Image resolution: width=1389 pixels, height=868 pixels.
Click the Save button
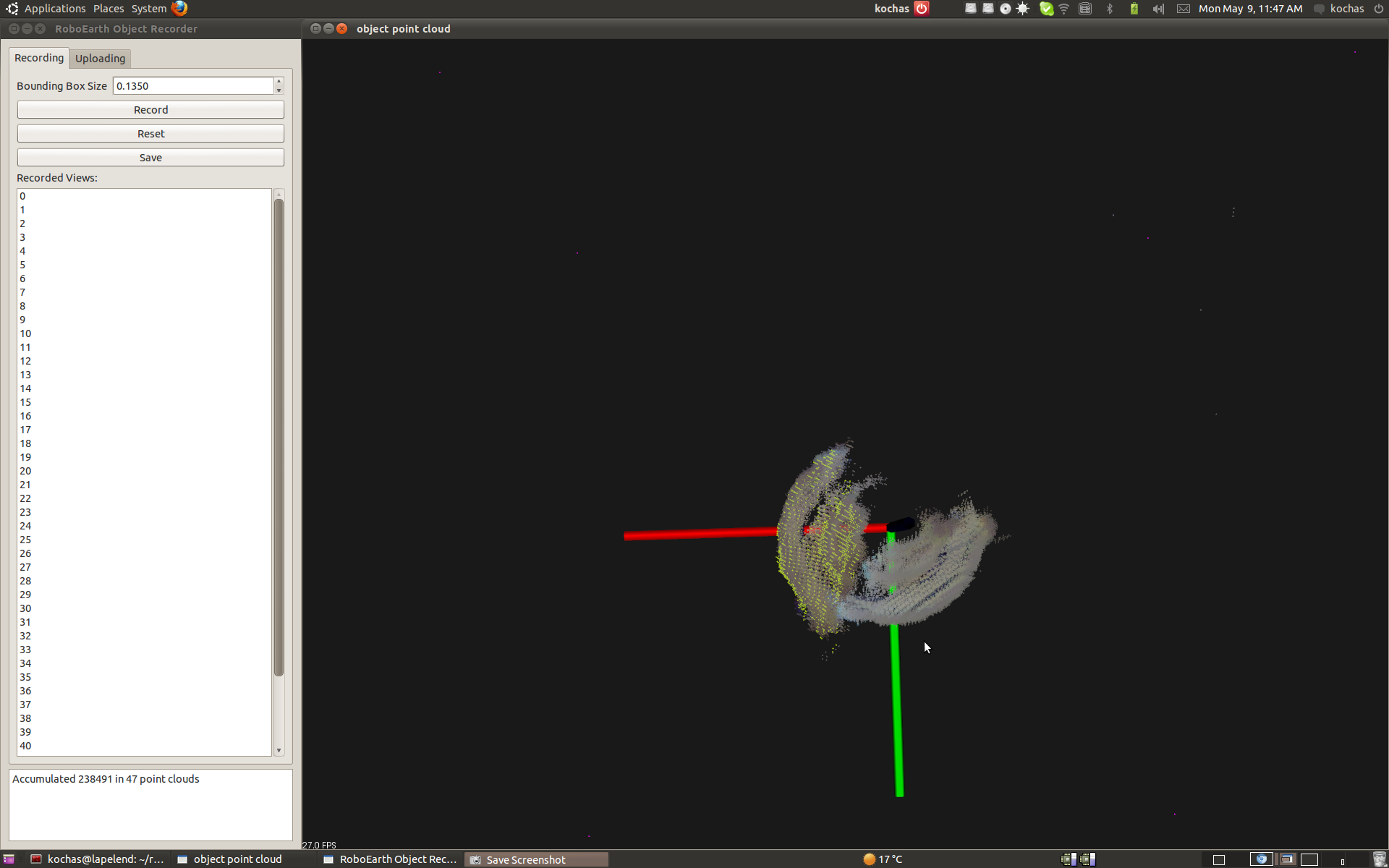point(150,158)
